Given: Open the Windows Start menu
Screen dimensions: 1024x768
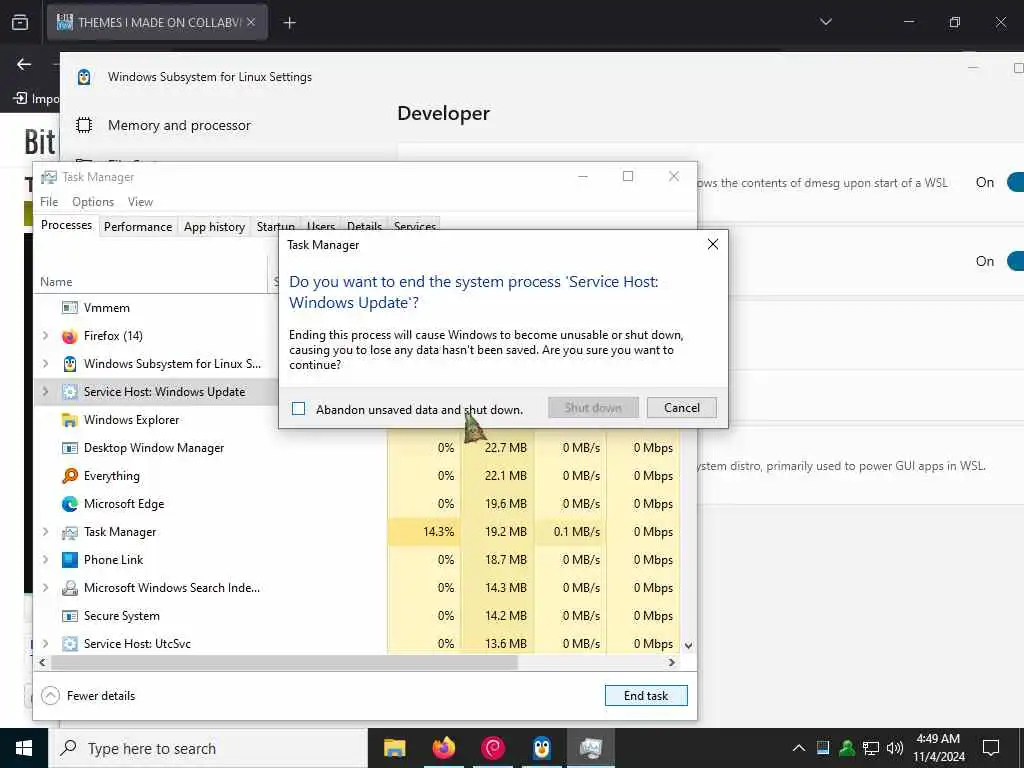Looking at the screenshot, I should [x=24, y=748].
